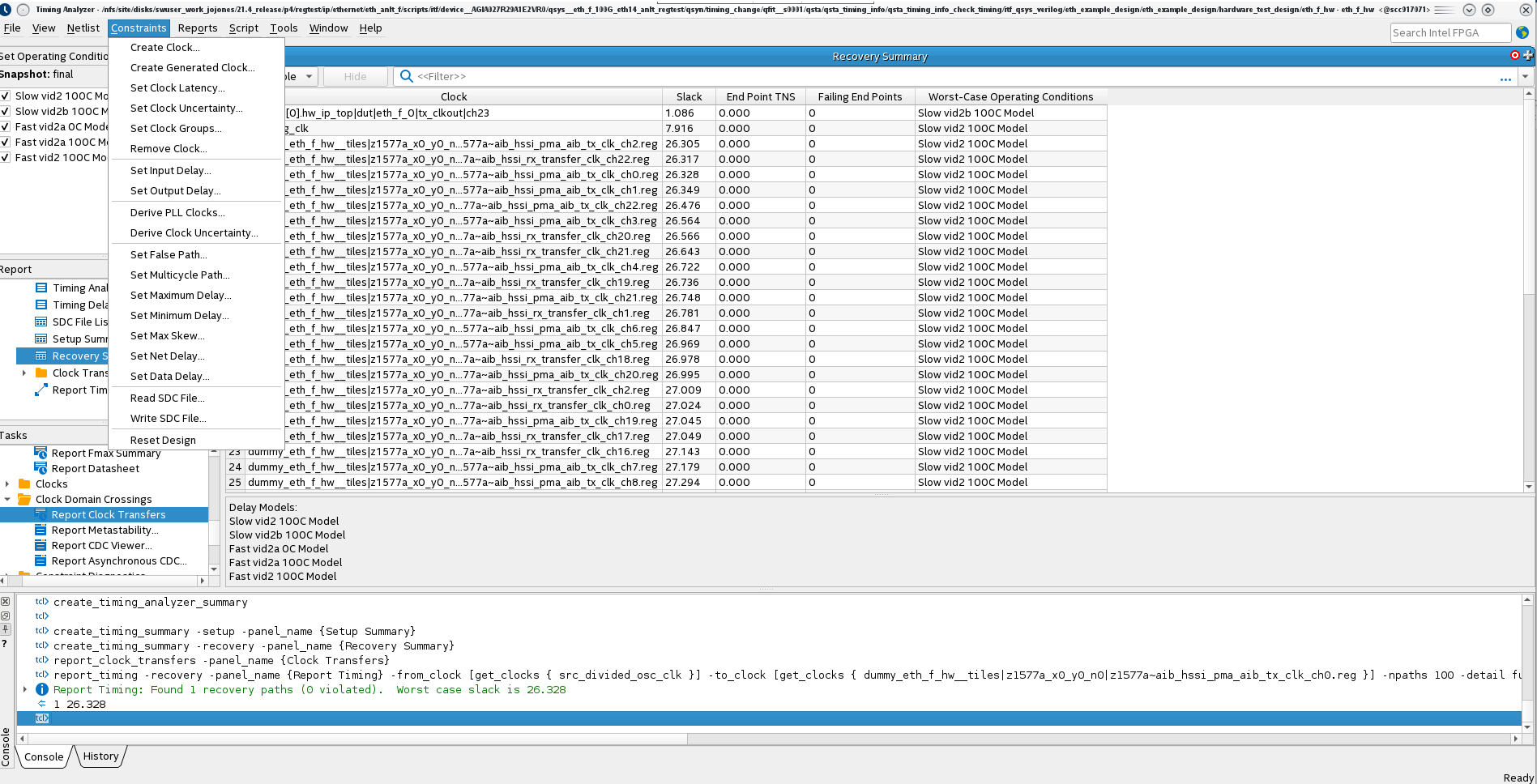Click the question mark help icon by console
Image resolution: width=1537 pixels, height=784 pixels.
pos(5,644)
